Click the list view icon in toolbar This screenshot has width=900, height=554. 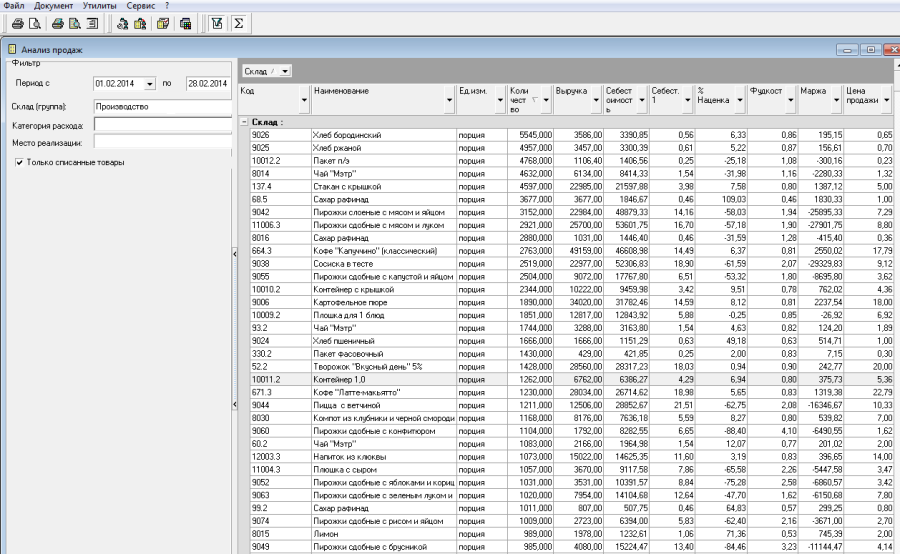93,23
